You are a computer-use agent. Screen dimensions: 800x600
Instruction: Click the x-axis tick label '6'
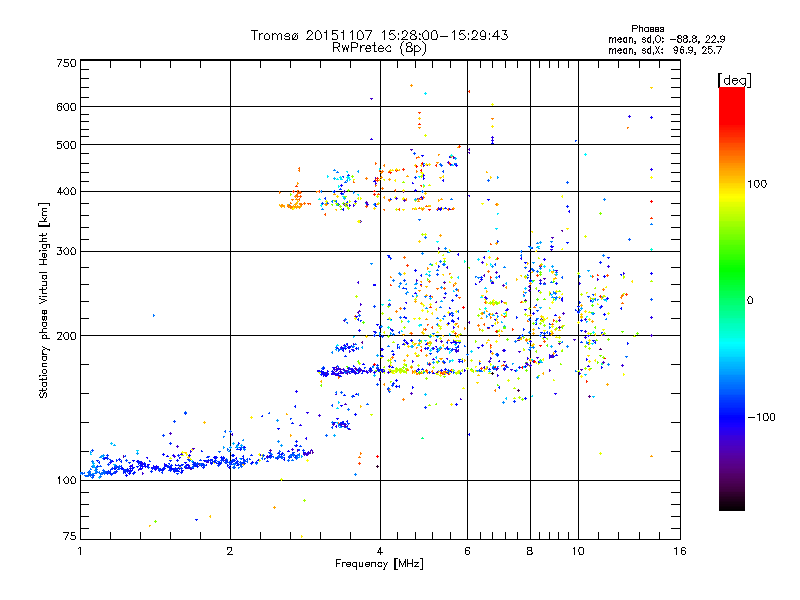click(467, 551)
